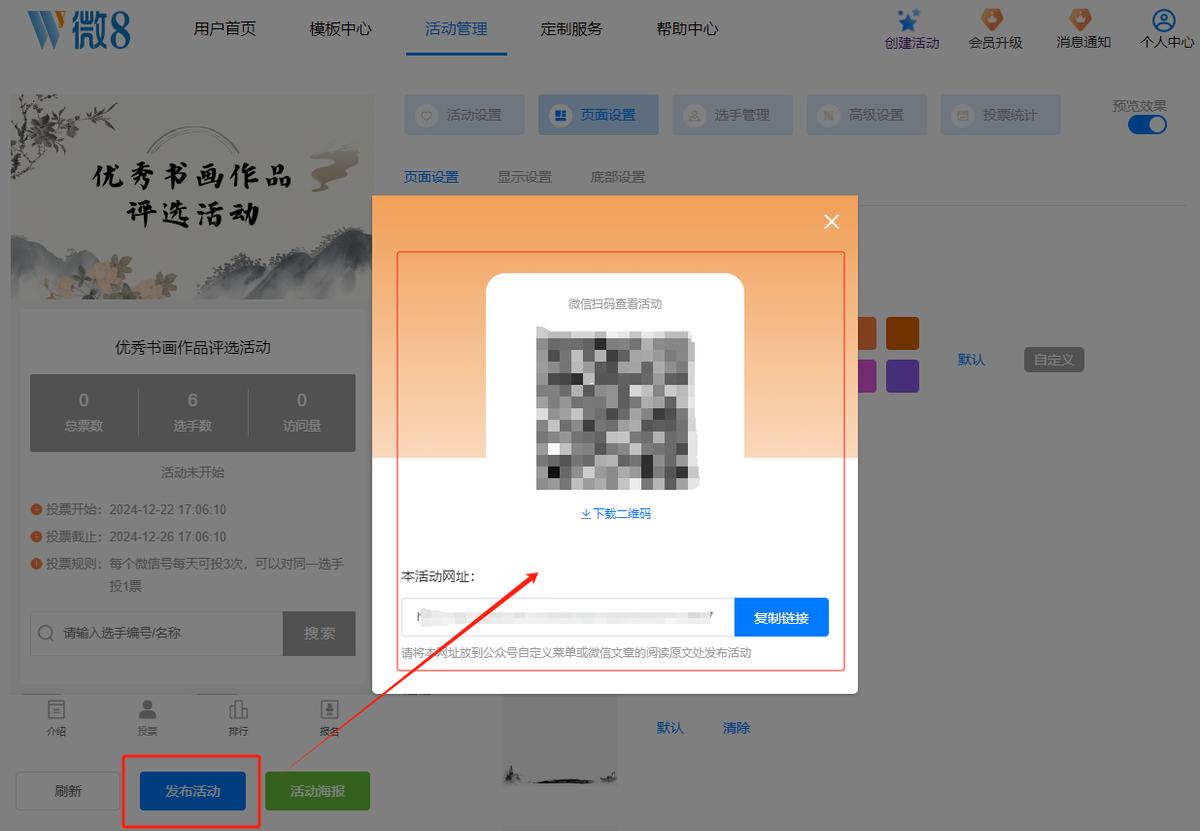The height and width of the screenshot is (831, 1200).
Task: Click the 请输入选手编号/名称 search field
Action: click(x=157, y=633)
